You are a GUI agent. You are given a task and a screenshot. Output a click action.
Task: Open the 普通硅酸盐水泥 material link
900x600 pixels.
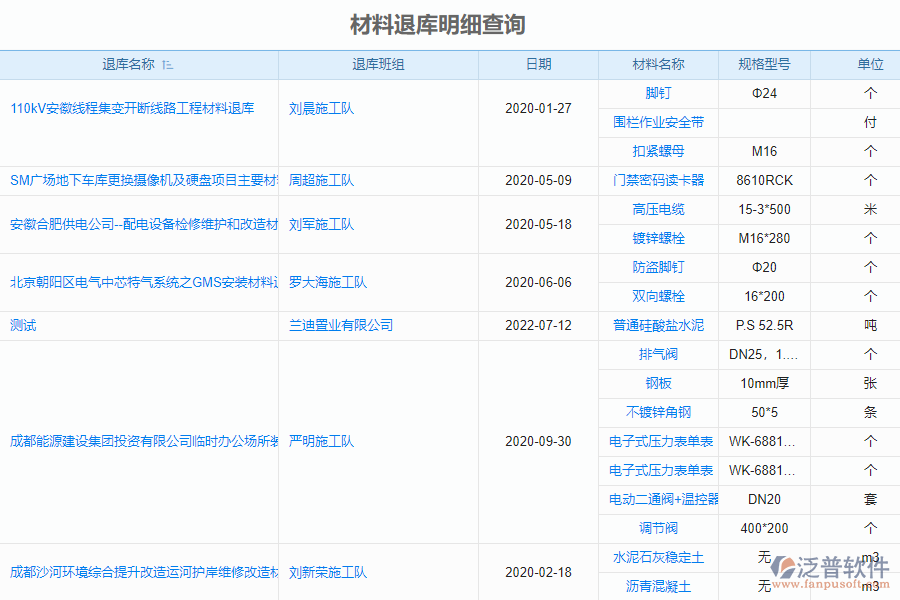tap(657, 325)
